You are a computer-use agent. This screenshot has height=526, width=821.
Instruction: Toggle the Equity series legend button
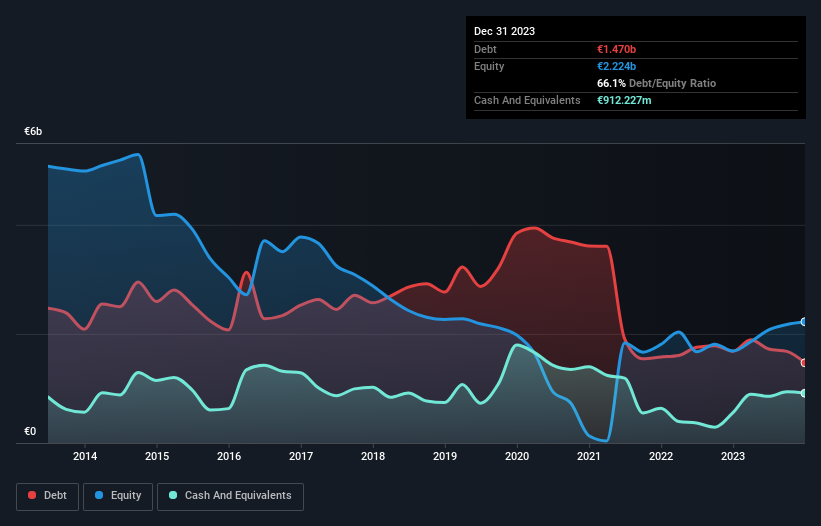pos(118,496)
